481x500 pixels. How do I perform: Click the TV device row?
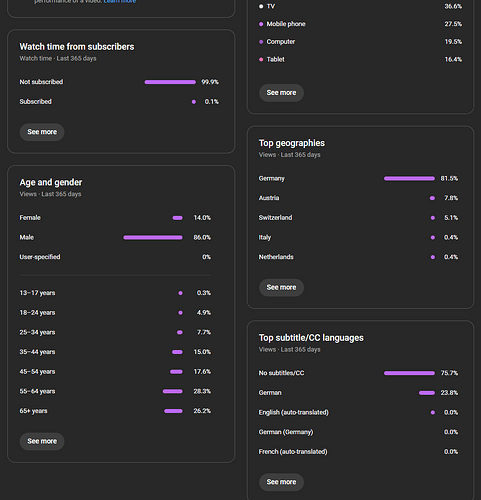(360, 6)
